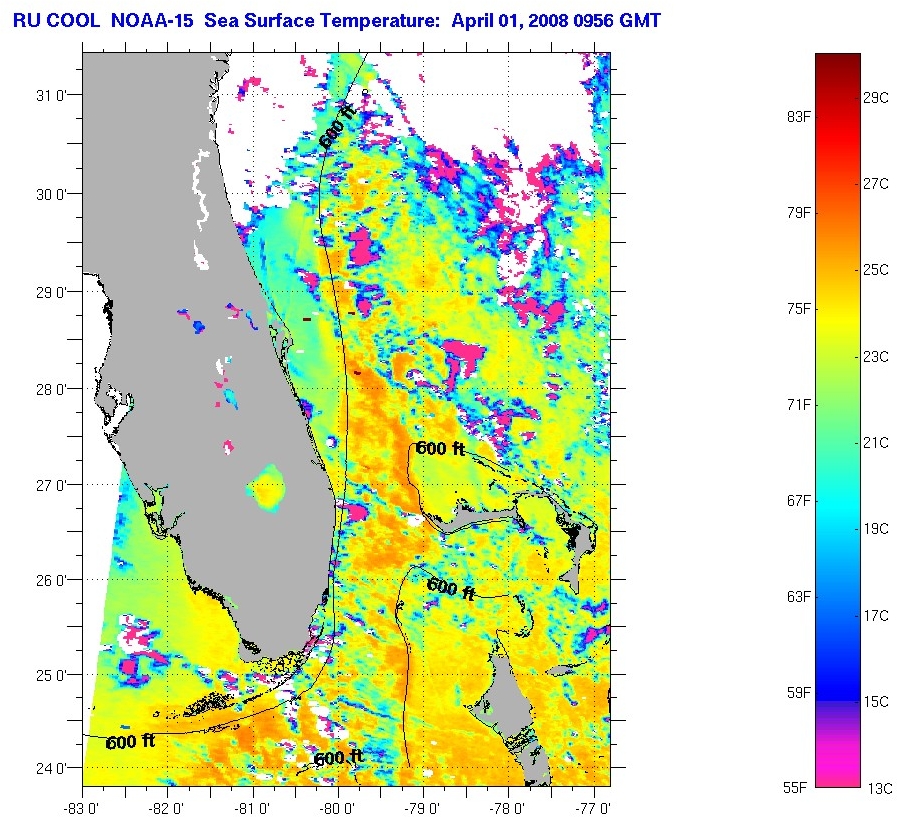Click the latitude label "30 0'"

click(51, 194)
